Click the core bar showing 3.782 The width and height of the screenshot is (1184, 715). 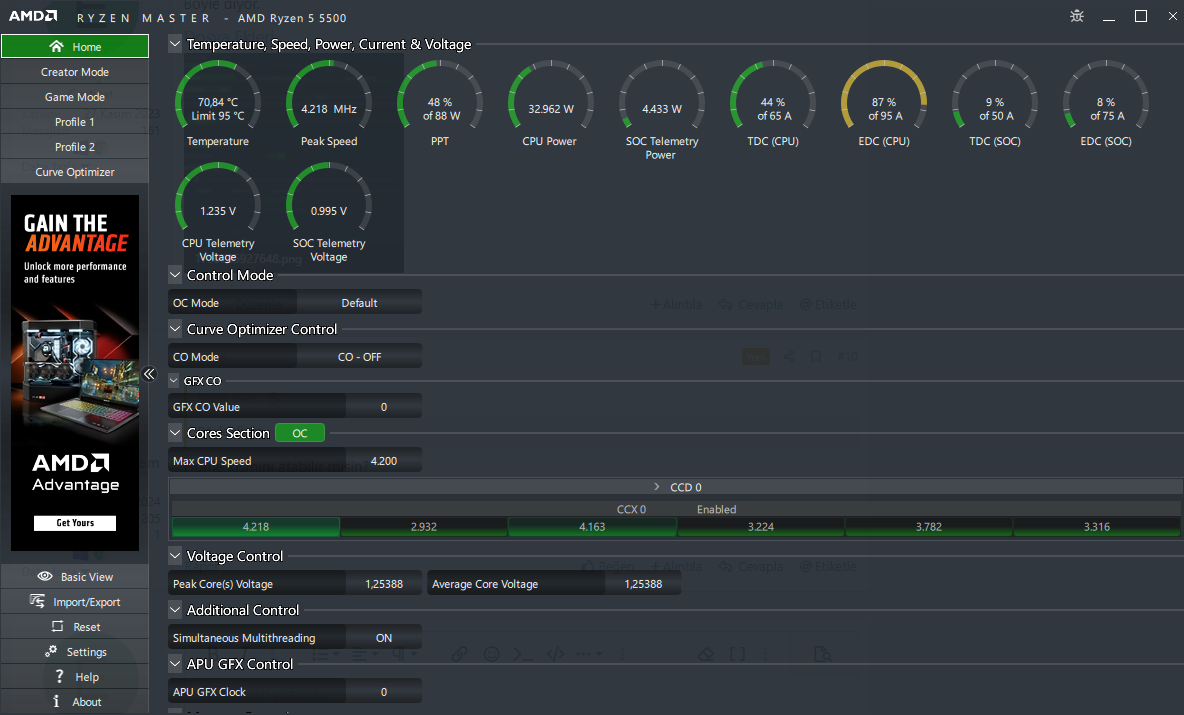click(929, 526)
